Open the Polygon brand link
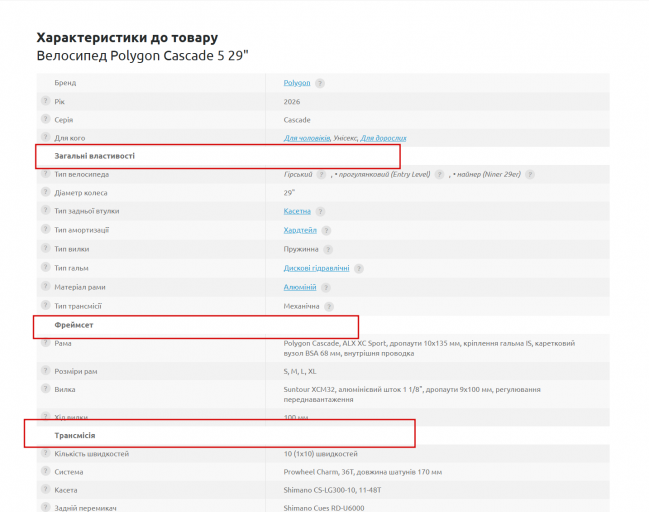The height and width of the screenshot is (512, 649). tap(297, 83)
